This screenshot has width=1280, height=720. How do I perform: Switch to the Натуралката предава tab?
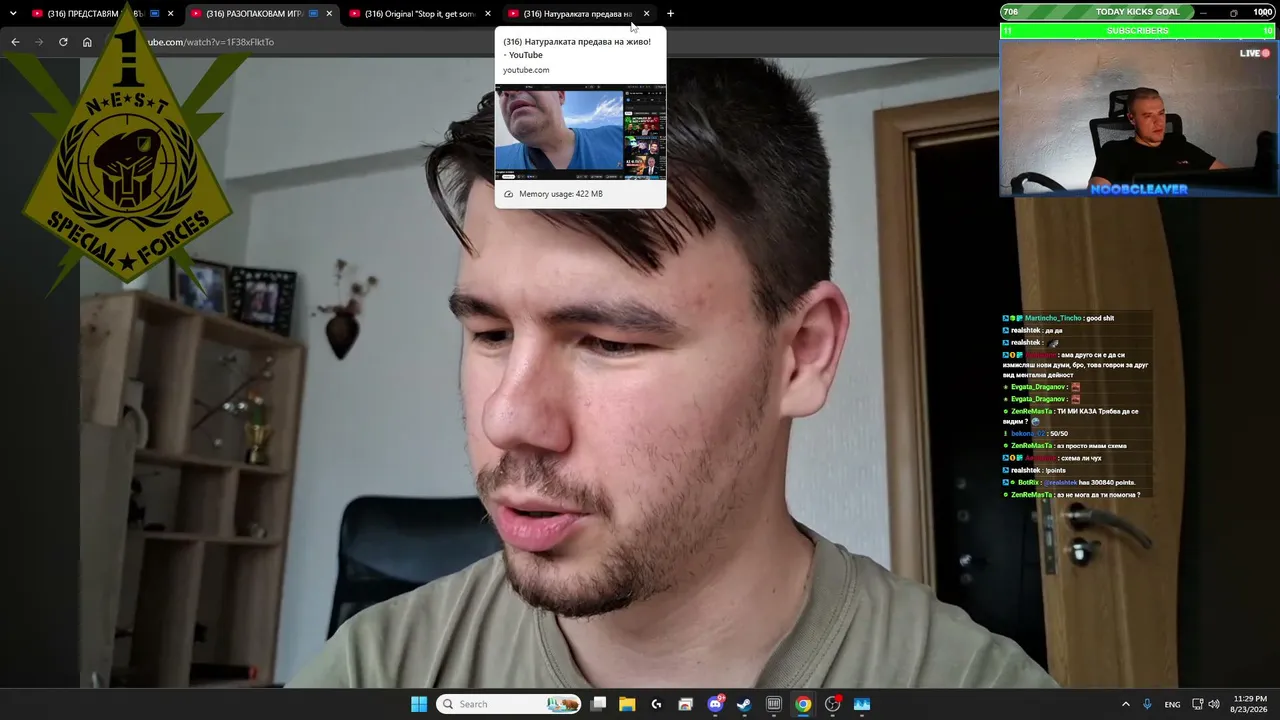coord(578,14)
